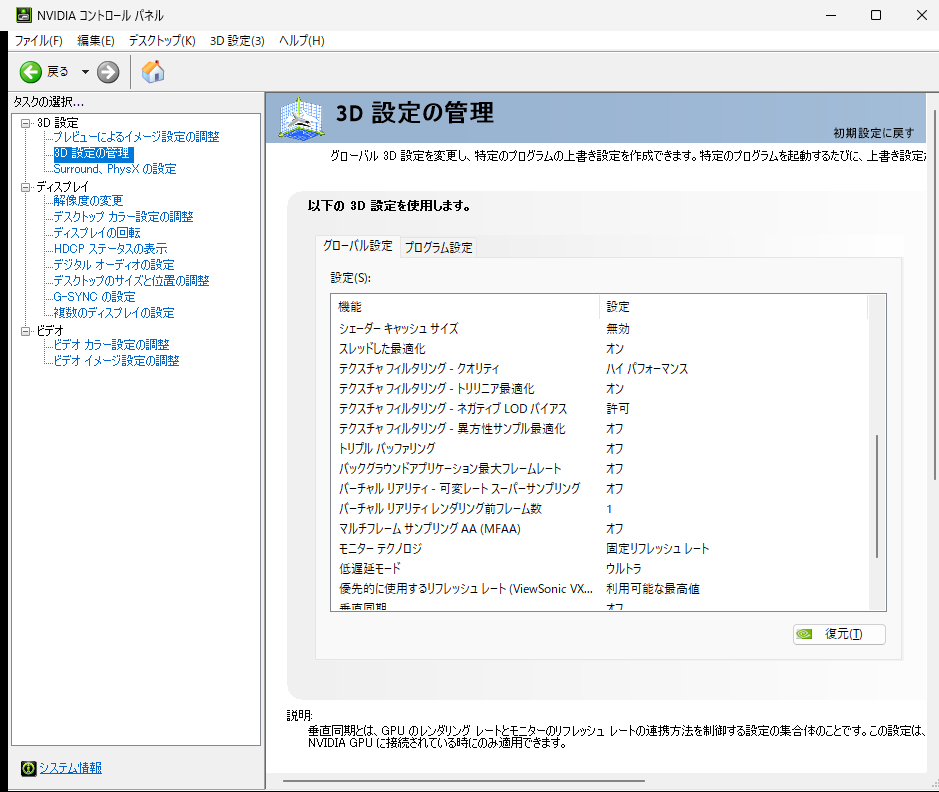
Task: Click the Home icon in toolbar
Action: click(x=153, y=71)
